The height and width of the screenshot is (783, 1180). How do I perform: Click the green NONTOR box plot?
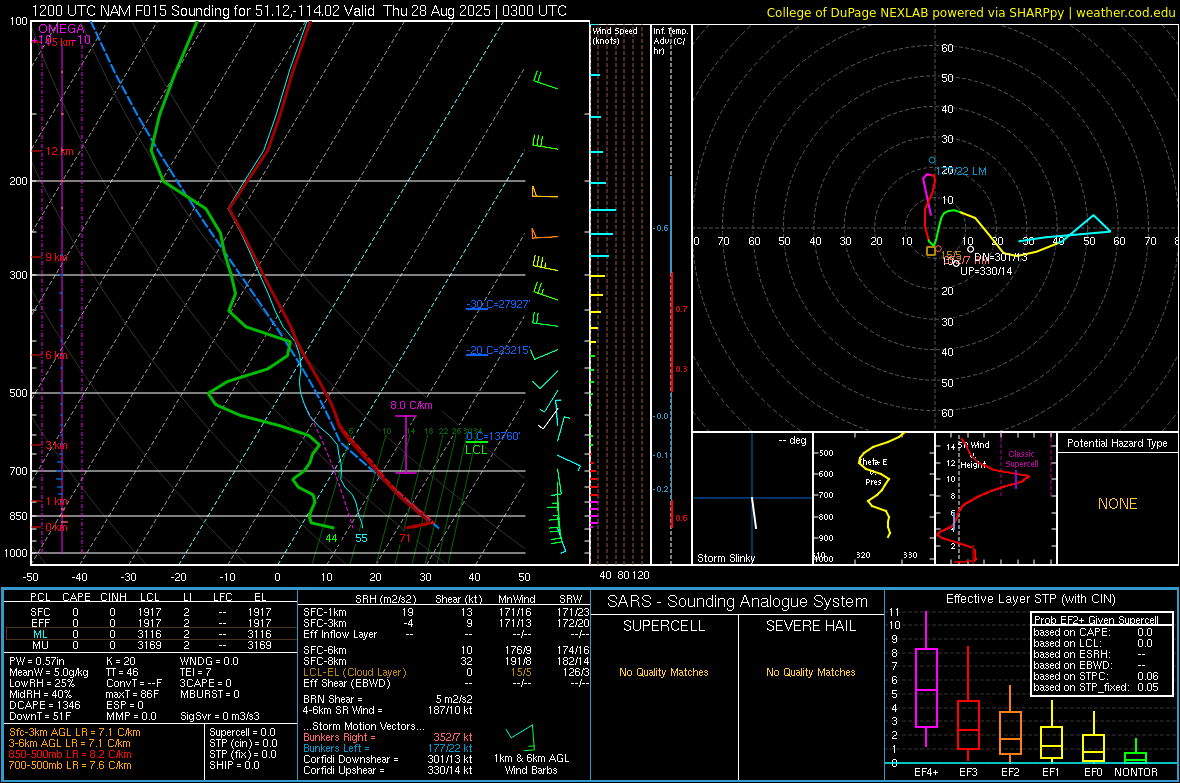(1136, 751)
